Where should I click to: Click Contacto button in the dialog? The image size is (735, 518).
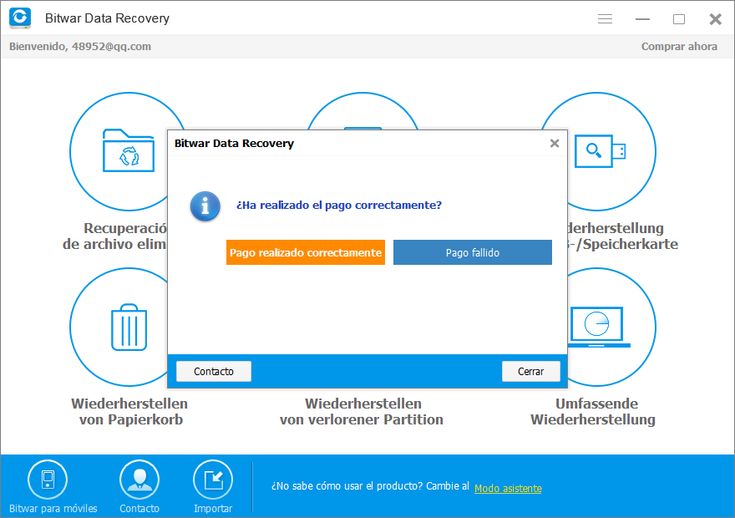[214, 371]
